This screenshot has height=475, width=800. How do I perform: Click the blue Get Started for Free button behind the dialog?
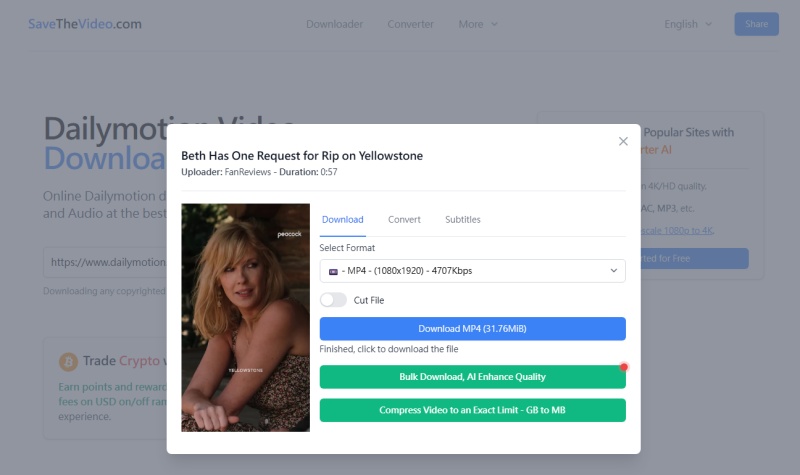695,259
